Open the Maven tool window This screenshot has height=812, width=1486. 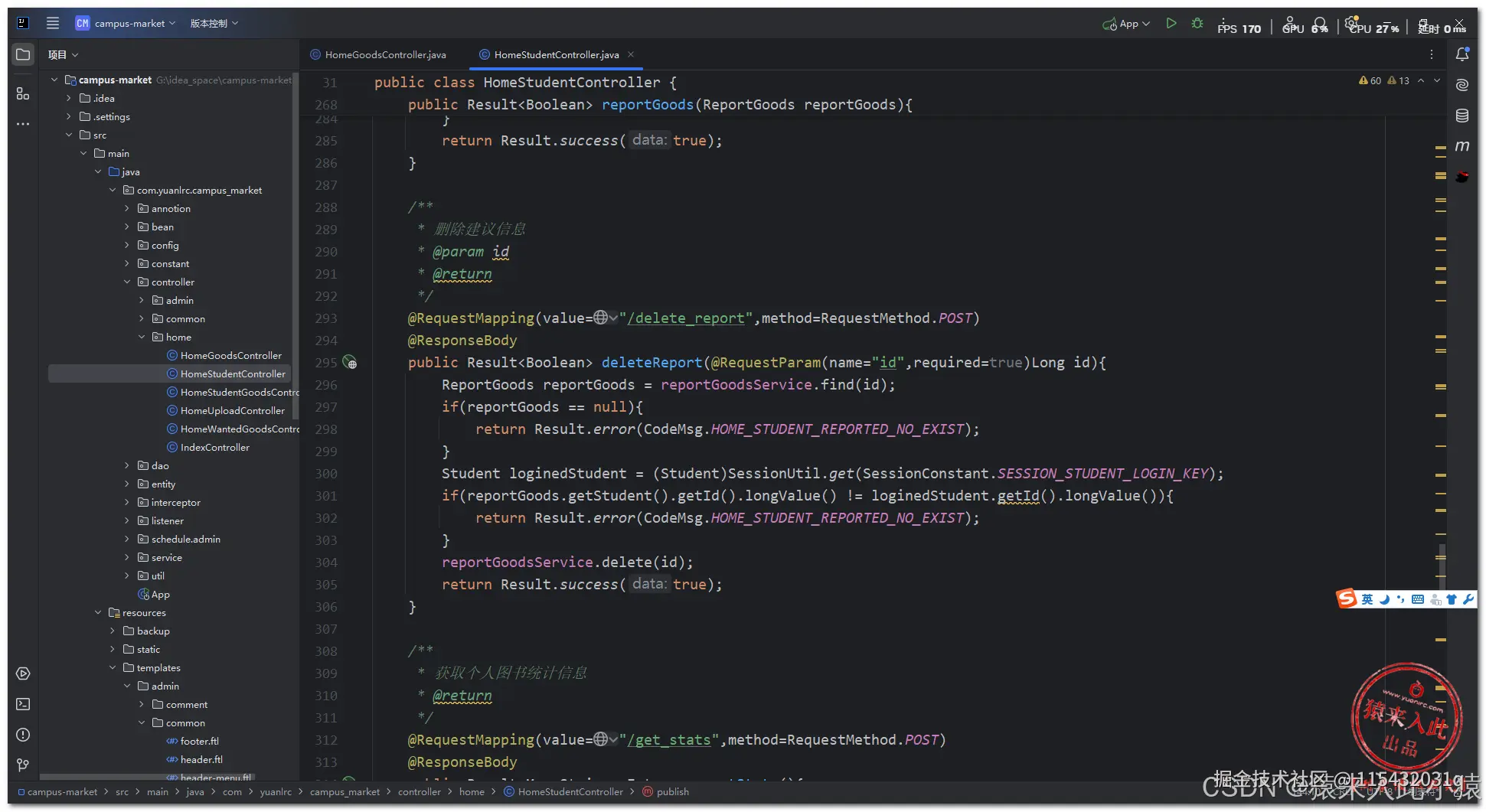click(1462, 145)
